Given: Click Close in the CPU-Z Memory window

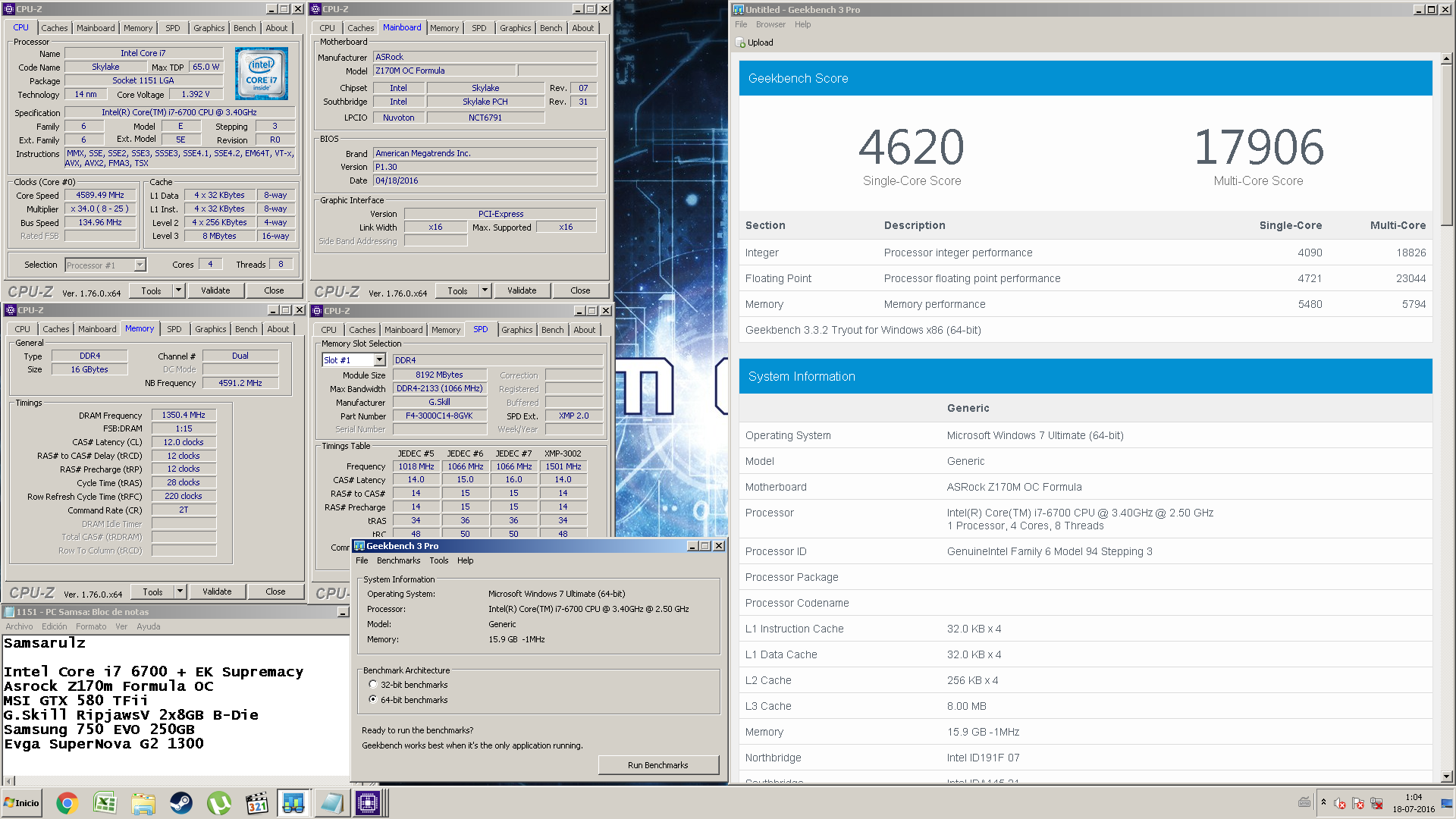Looking at the screenshot, I should tap(275, 591).
